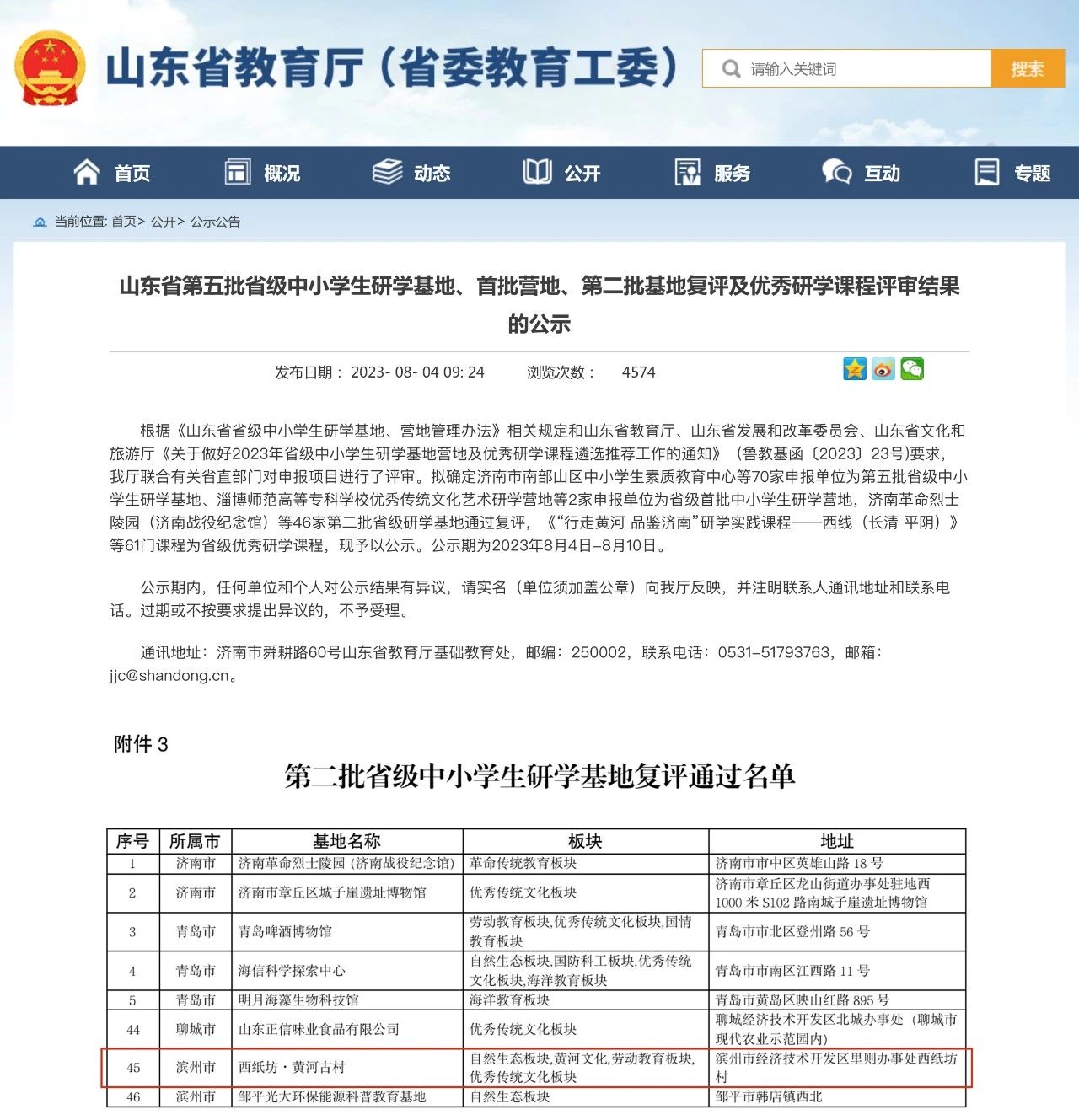
Task: Click the house icon in navigation bar
Action: click(87, 173)
